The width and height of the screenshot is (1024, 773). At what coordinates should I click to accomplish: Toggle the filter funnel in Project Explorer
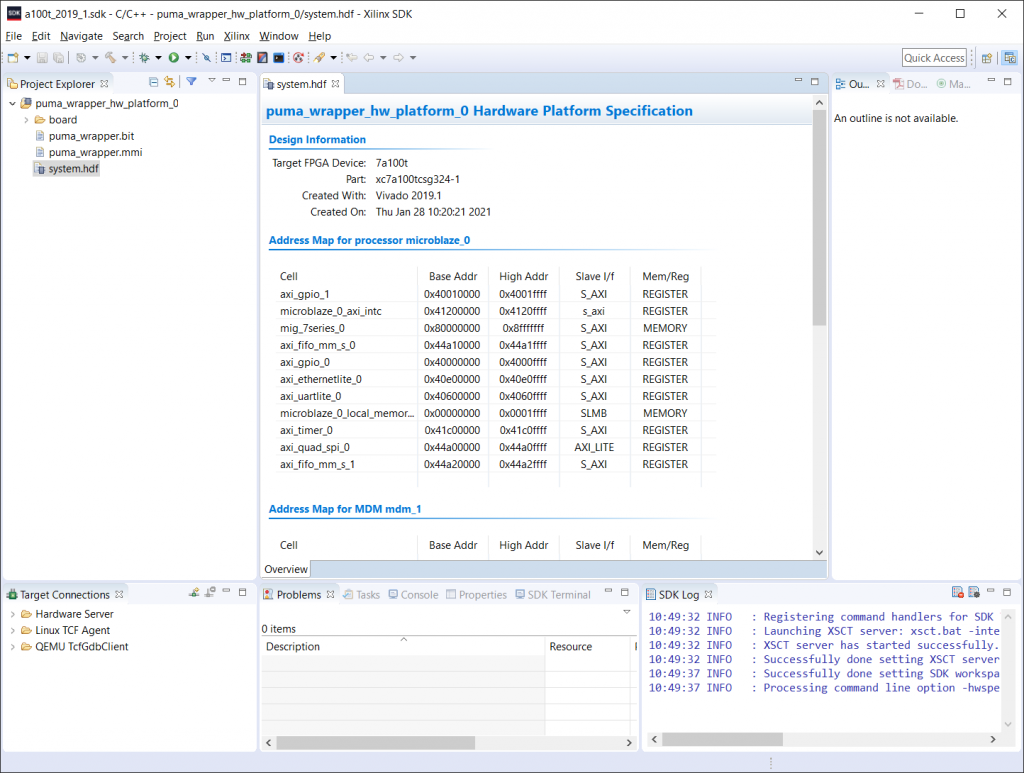(x=191, y=81)
